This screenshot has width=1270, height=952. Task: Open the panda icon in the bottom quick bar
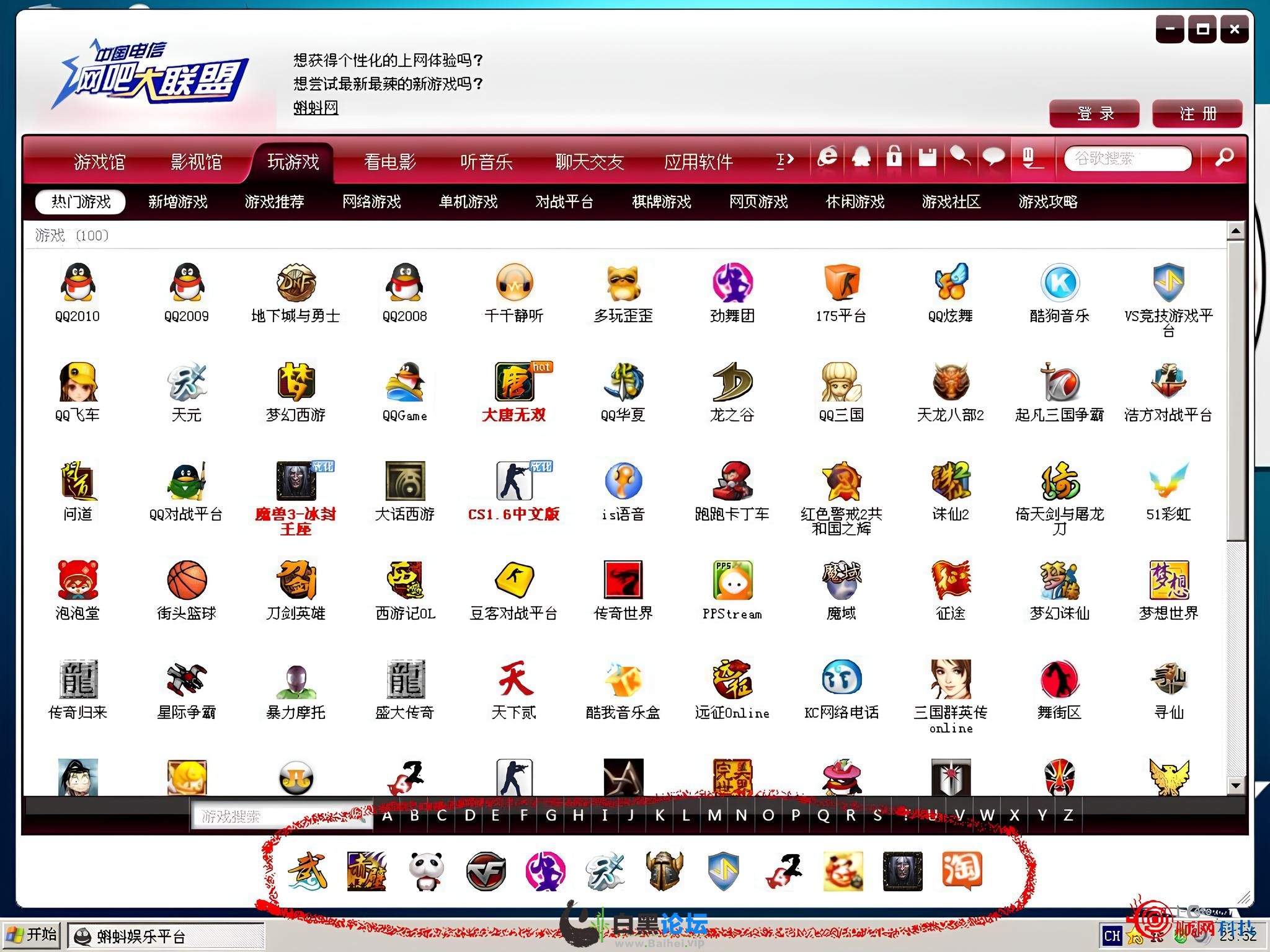[x=426, y=871]
